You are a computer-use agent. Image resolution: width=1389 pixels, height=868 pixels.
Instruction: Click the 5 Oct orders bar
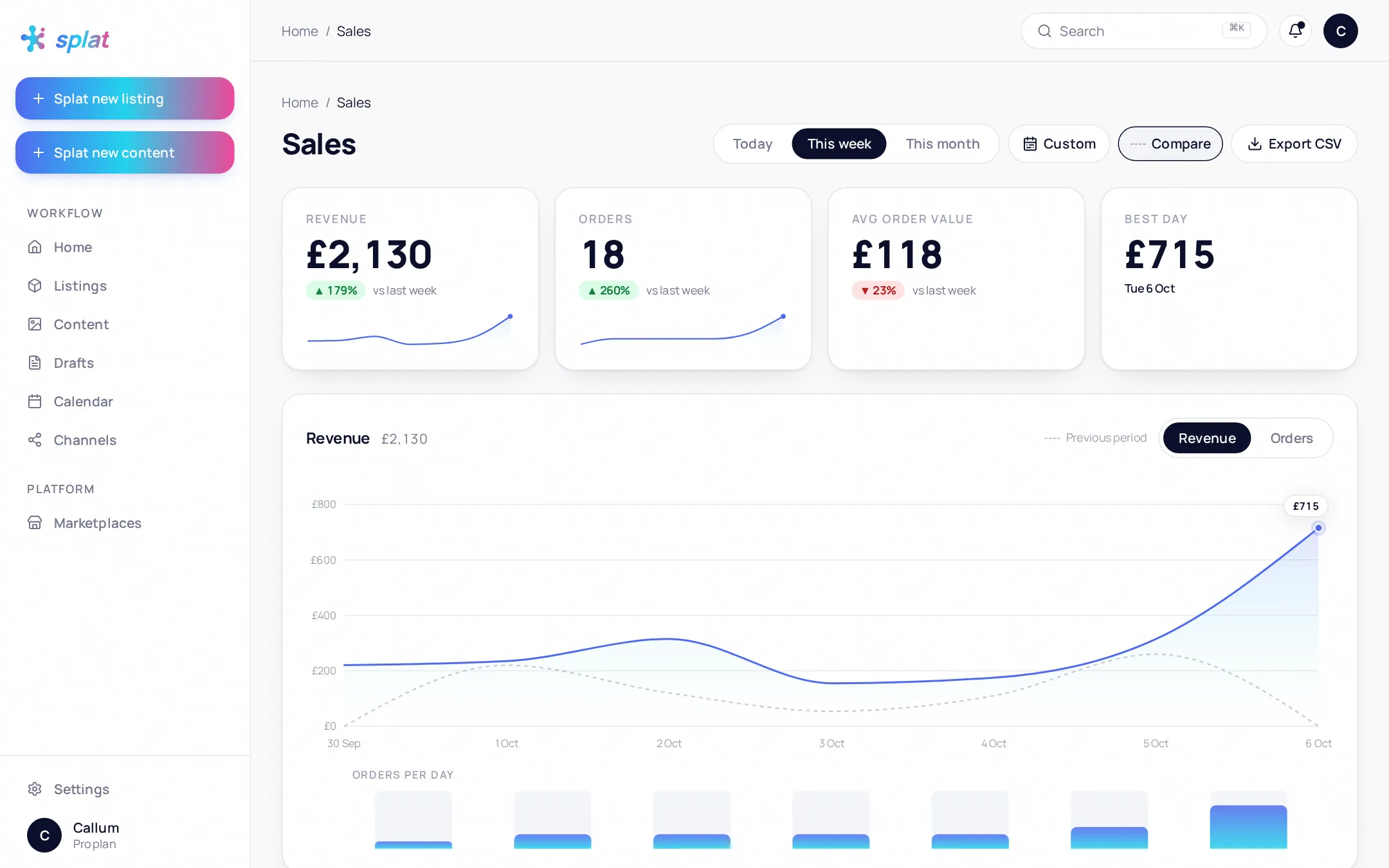pos(1109,838)
